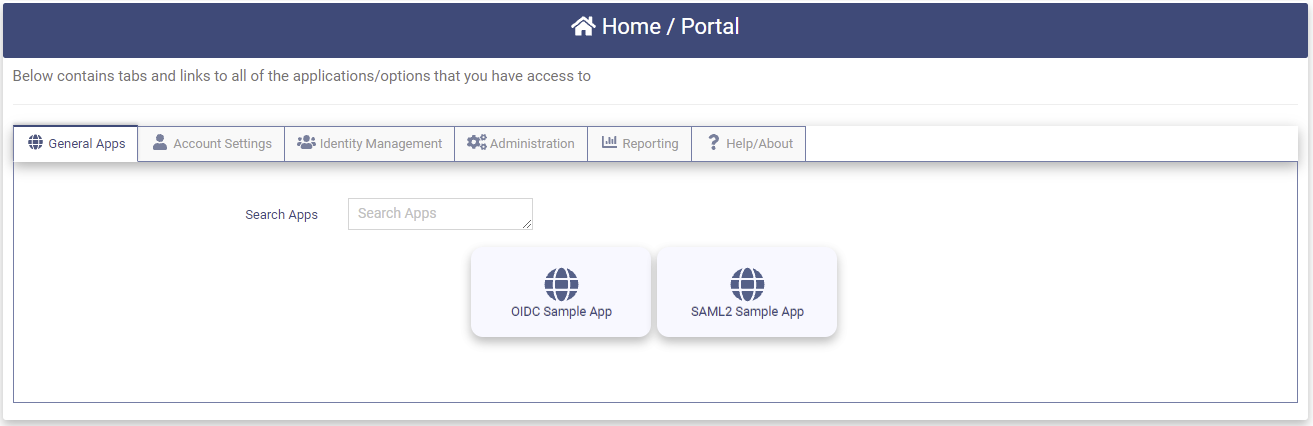Click the globe icon on General Apps tab

pos(36,142)
